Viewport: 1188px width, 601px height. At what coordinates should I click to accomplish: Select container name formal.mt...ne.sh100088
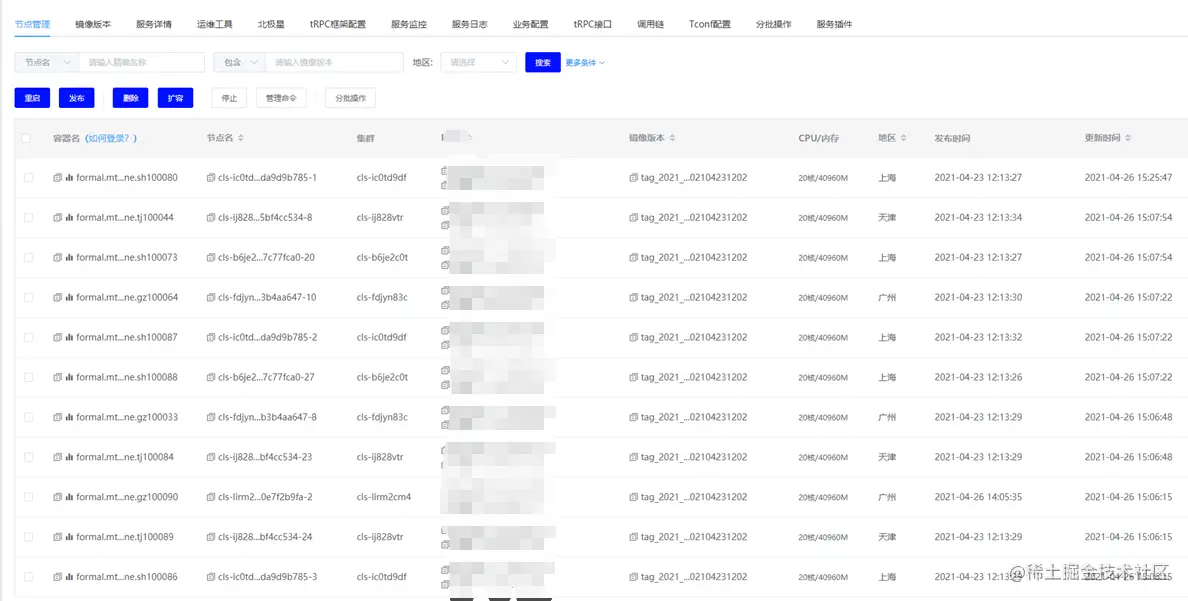[127, 377]
